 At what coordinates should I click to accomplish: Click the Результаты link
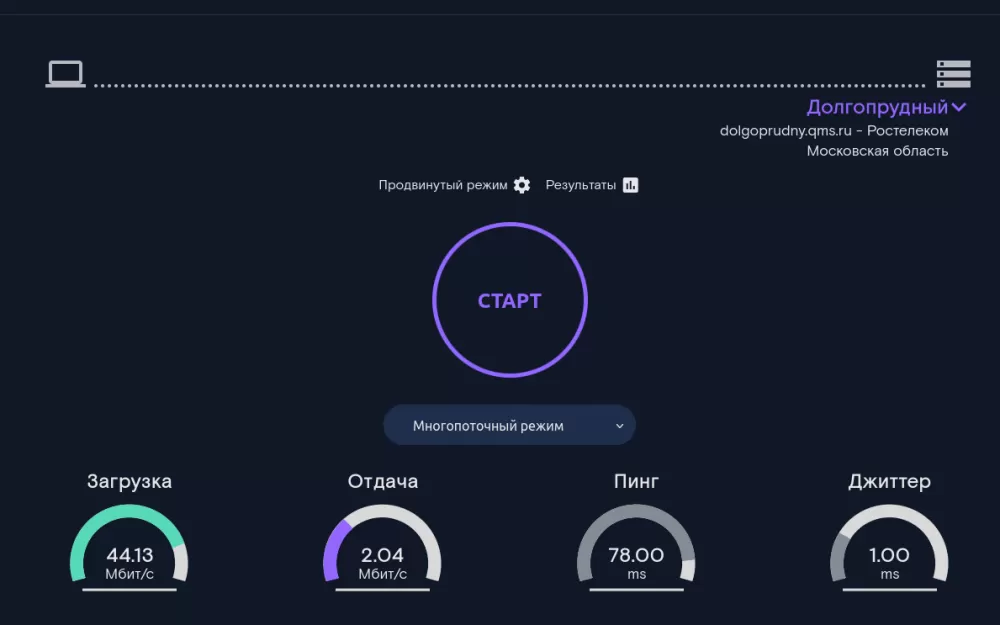580,185
